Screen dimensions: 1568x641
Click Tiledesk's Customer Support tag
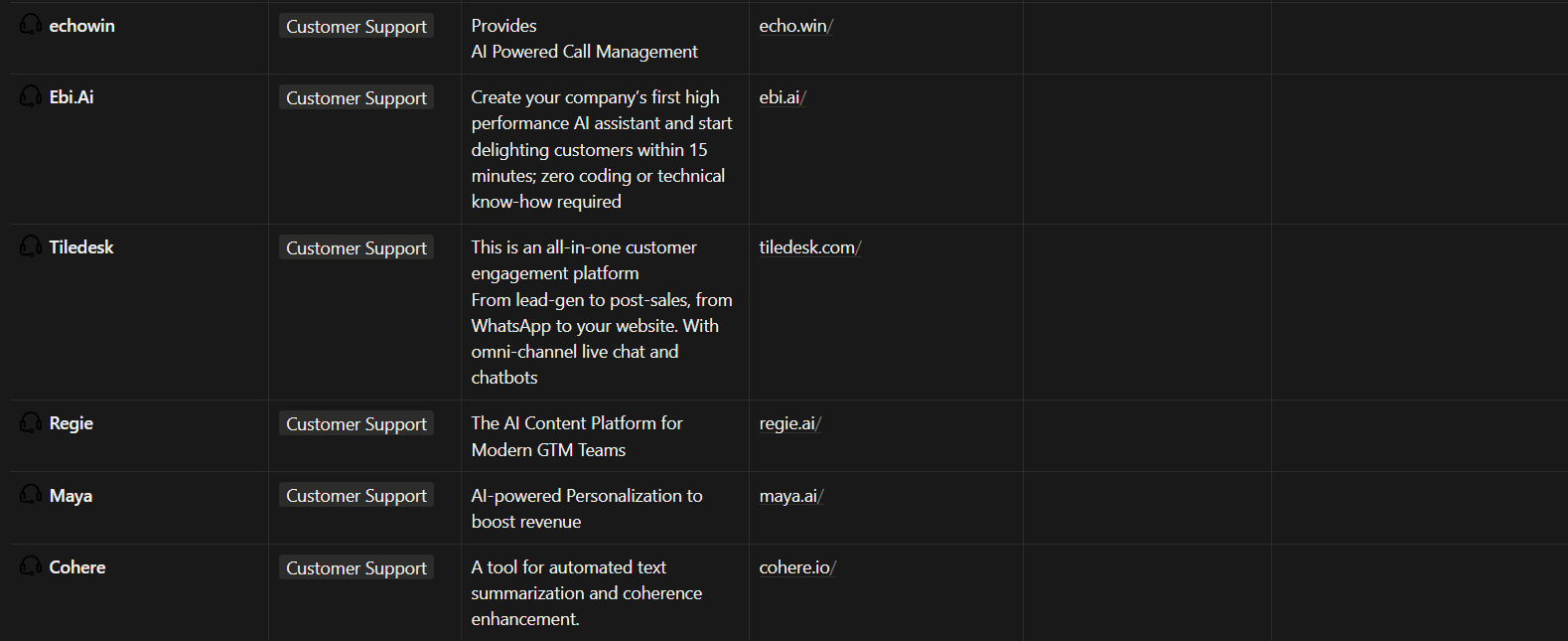[x=356, y=247]
